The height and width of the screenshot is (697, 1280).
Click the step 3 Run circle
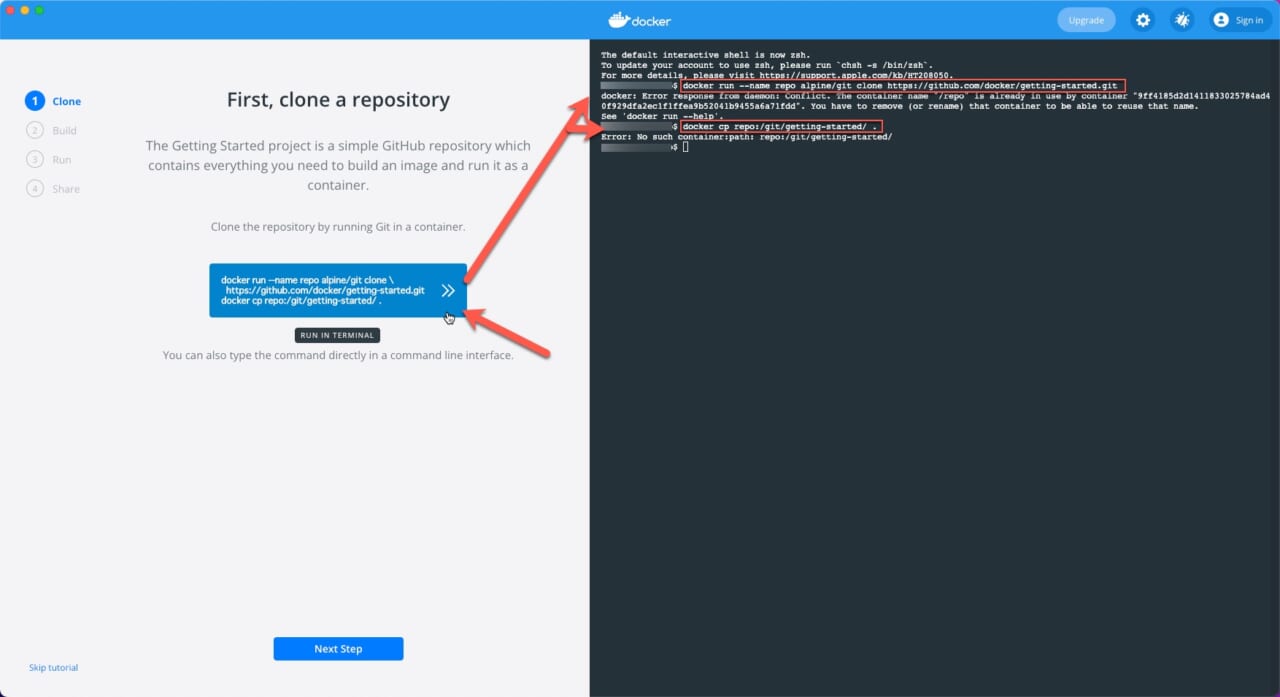point(37,159)
